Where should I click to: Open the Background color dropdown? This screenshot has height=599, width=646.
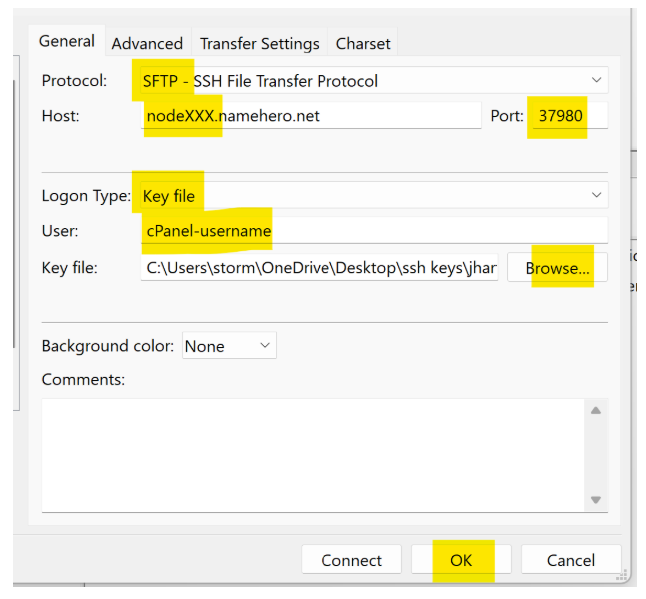click(x=228, y=346)
